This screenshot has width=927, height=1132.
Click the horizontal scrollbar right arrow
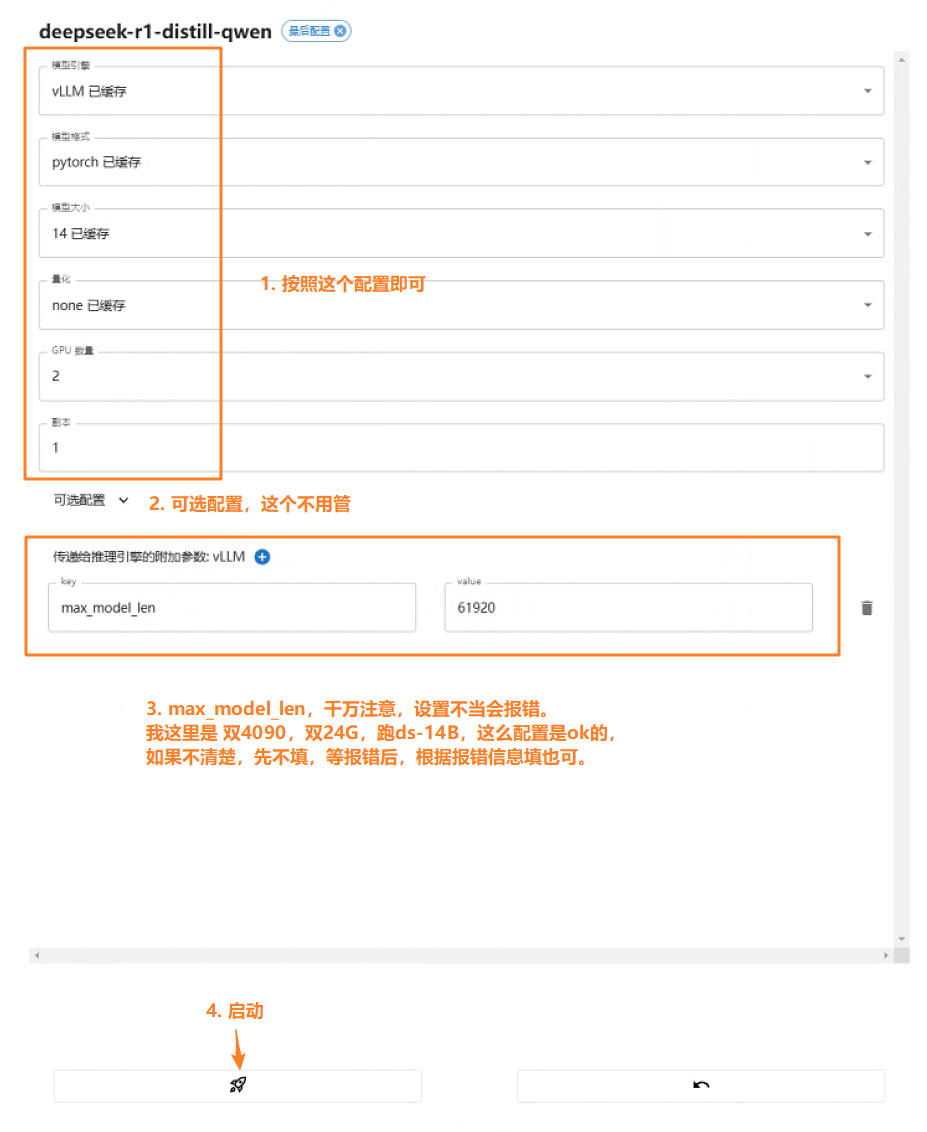pyautogui.click(x=886, y=955)
